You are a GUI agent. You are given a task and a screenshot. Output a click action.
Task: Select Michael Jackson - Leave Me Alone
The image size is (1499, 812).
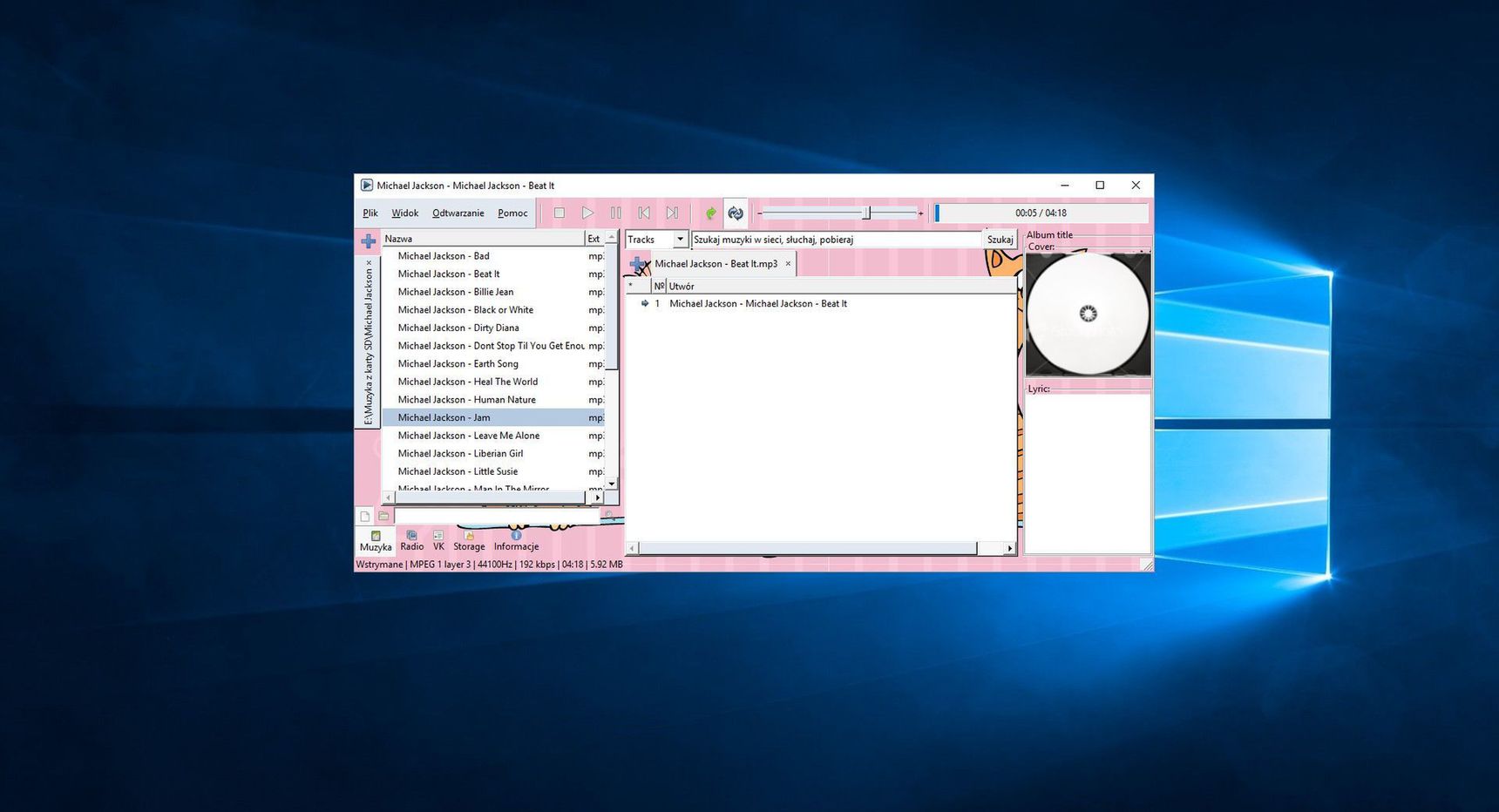click(493, 436)
